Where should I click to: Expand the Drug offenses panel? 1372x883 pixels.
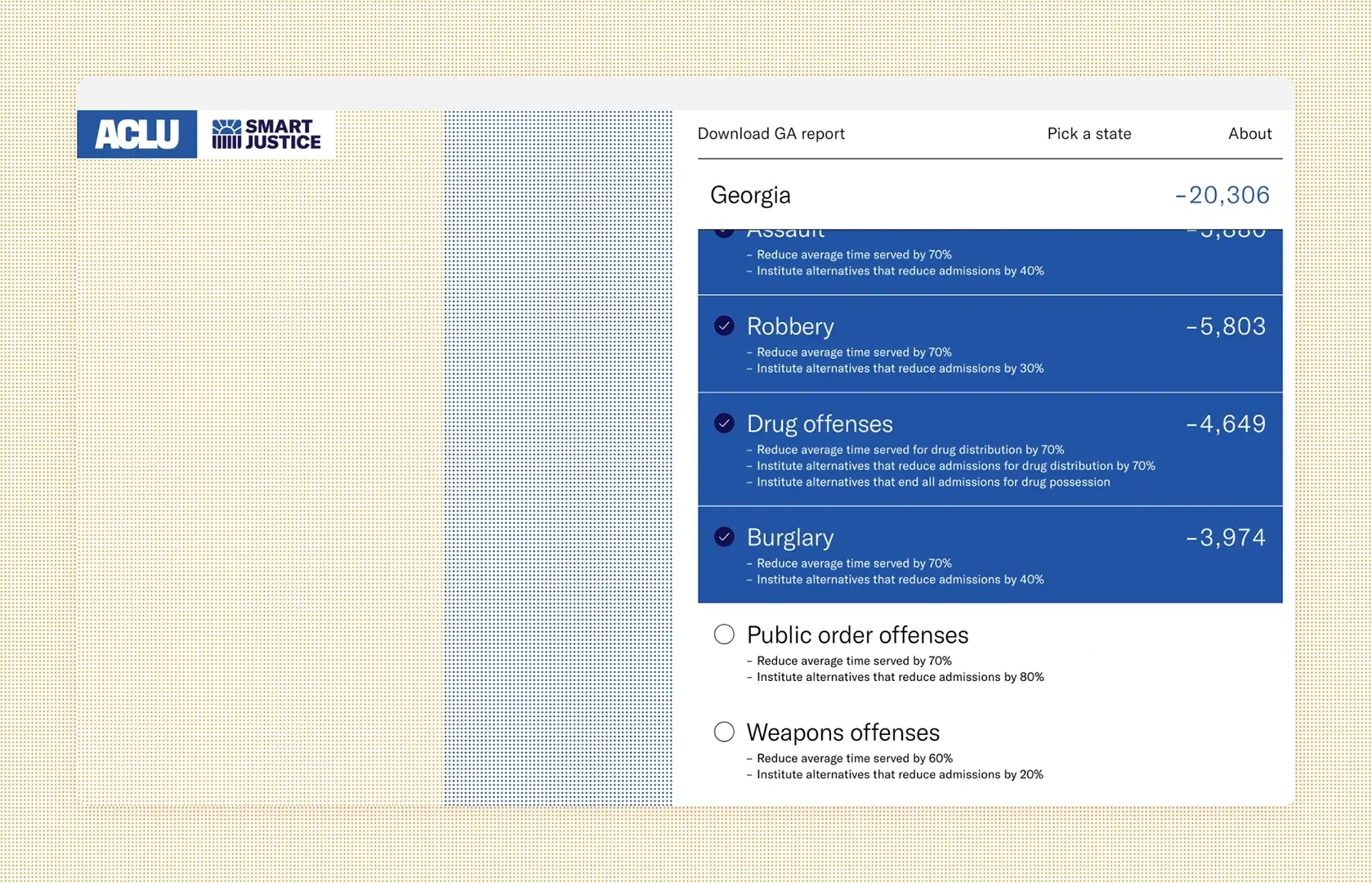pos(820,424)
